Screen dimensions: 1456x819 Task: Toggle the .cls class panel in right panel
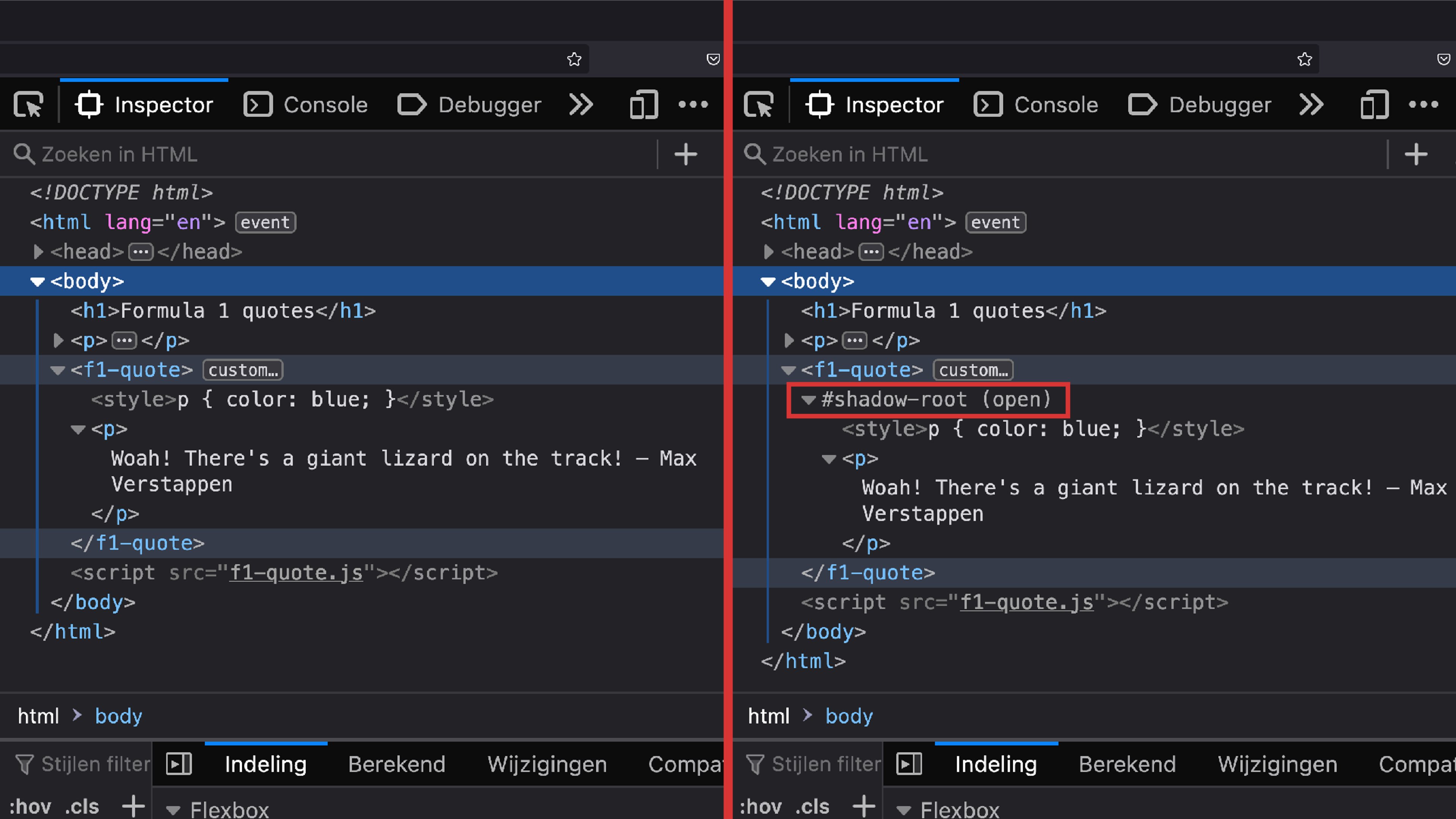tap(812, 806)
